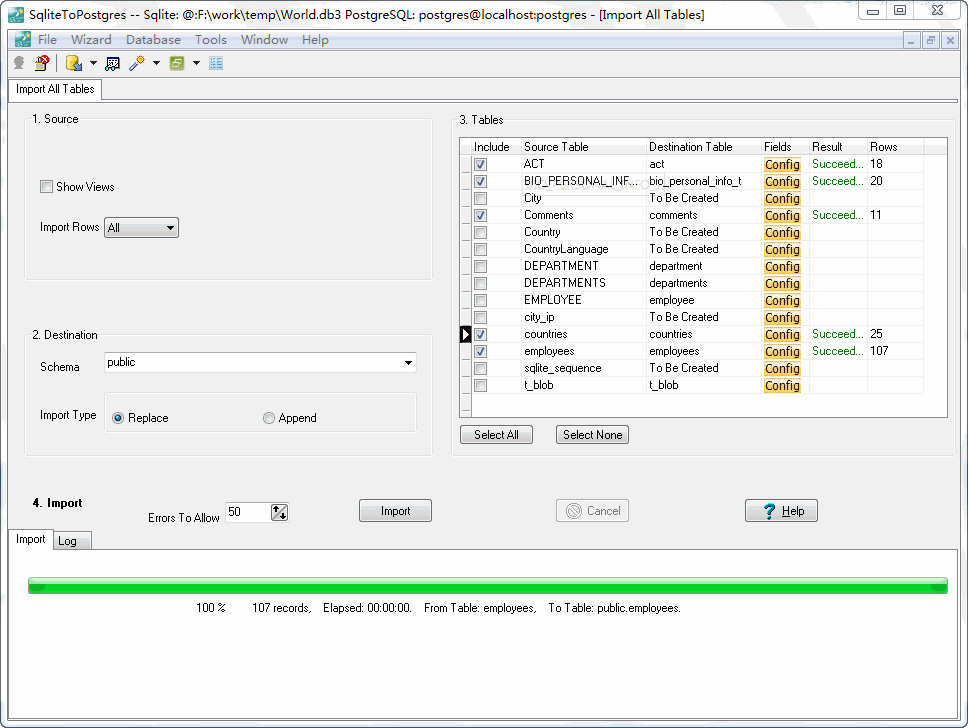Open the Import Rows dropdown
This screenshot has width=968, height=728.
click(x=141, y=227)
